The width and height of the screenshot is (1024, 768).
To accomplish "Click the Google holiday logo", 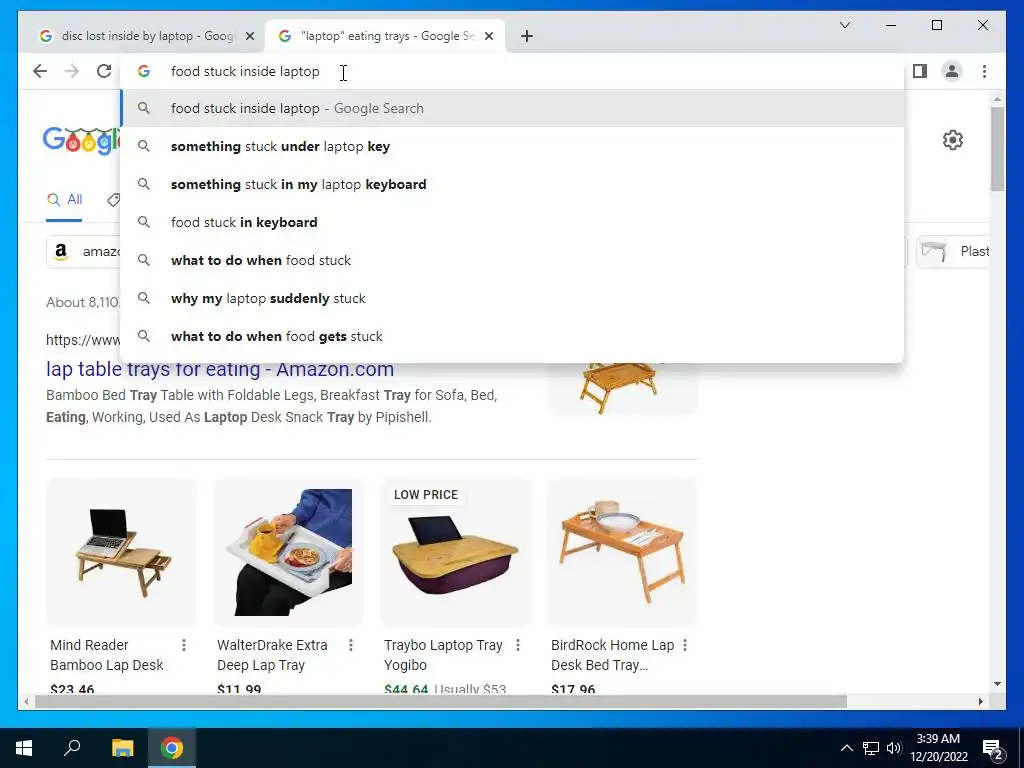I will pyautogui.click(x=82, y=141).
